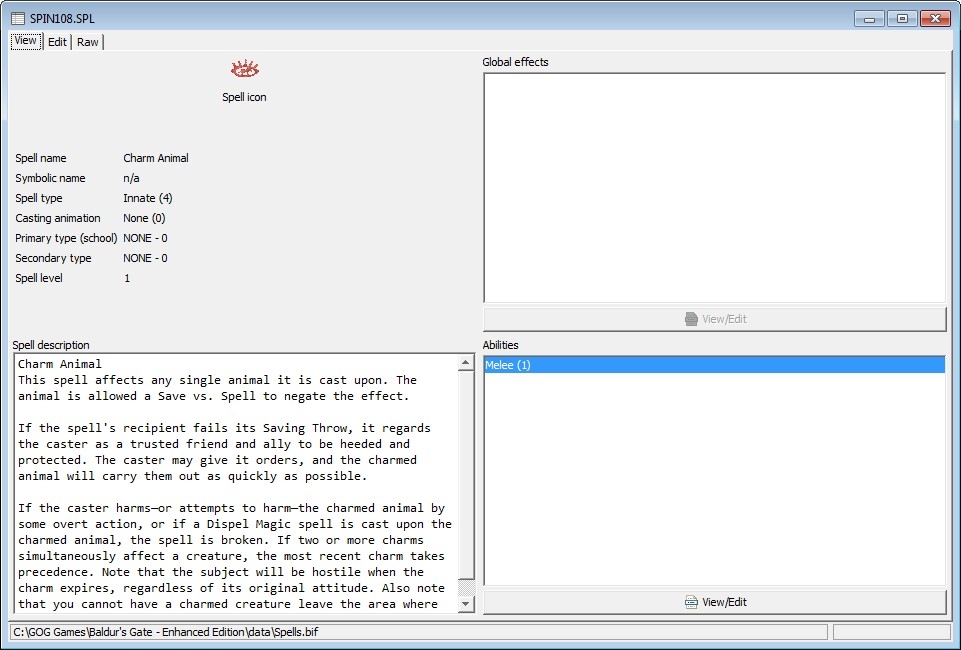
Task: Click inside the empty Global effects list
Action: (713, 187)
